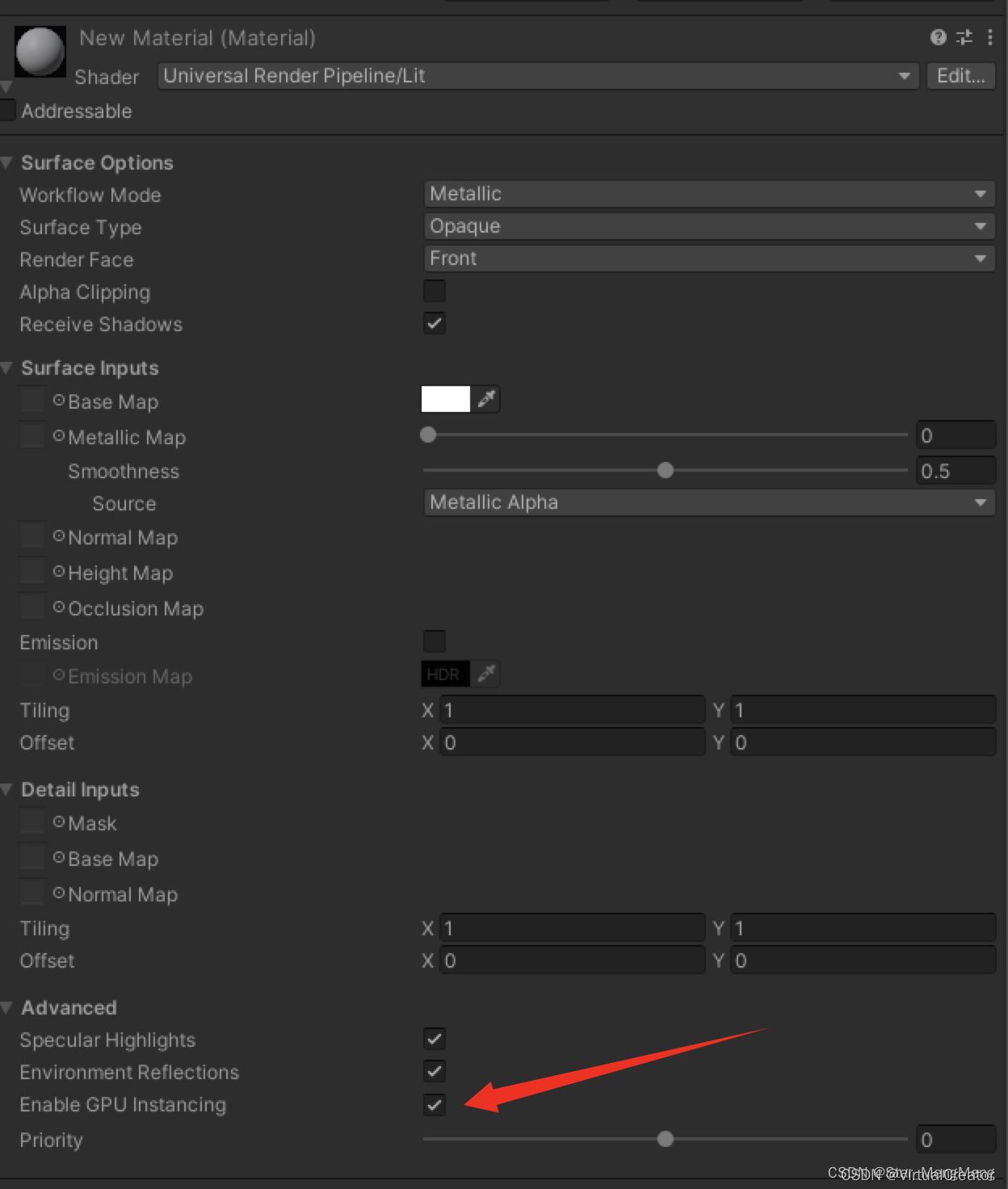Open the Normal Map texture picker circle
Viewport: 1008px width, 1189px height.
point(57,536)
